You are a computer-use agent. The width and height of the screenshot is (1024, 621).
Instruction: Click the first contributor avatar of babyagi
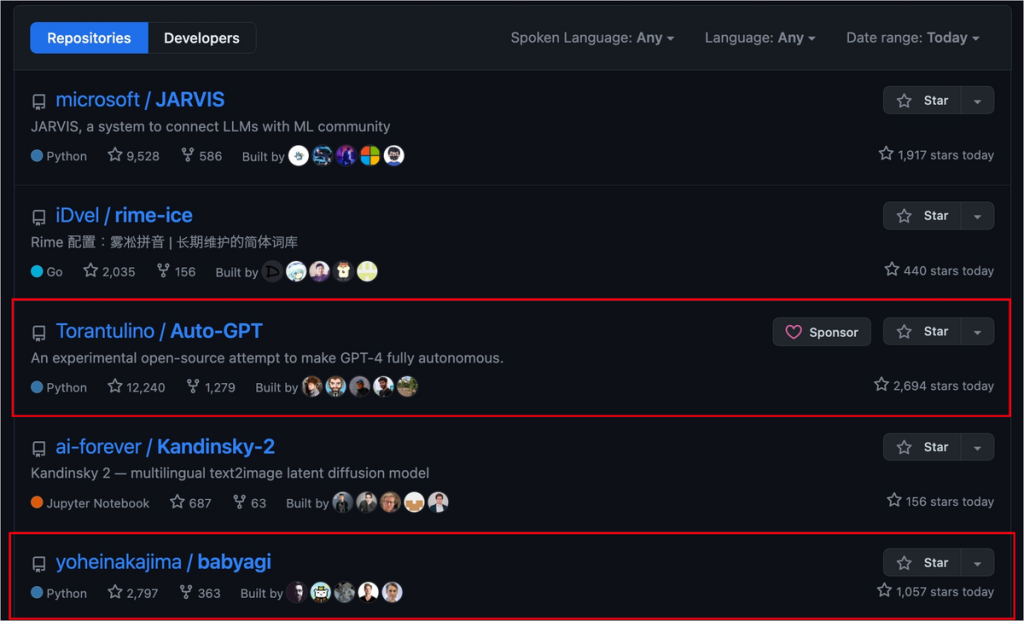click(297, 592)
